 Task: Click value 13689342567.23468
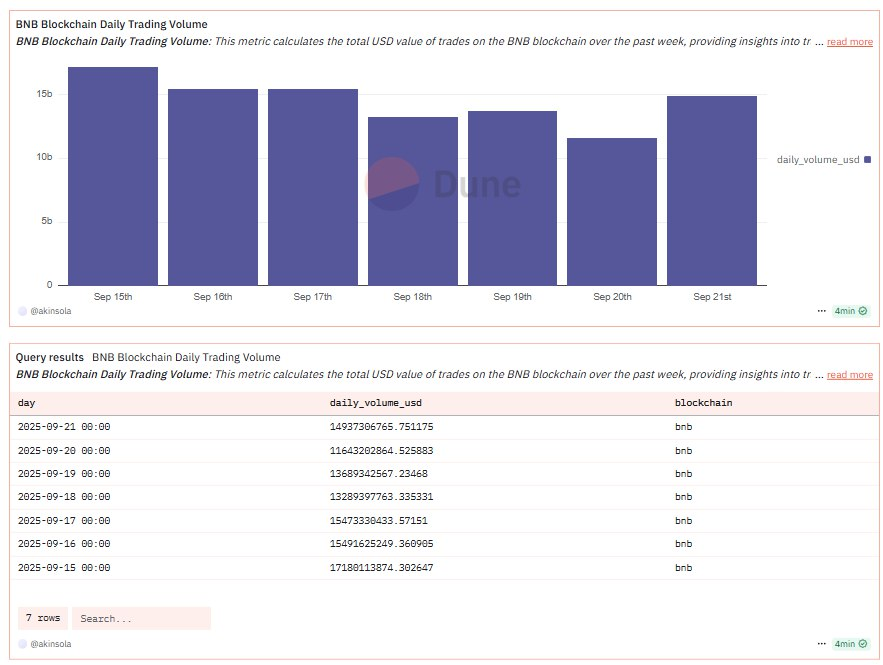378,474
